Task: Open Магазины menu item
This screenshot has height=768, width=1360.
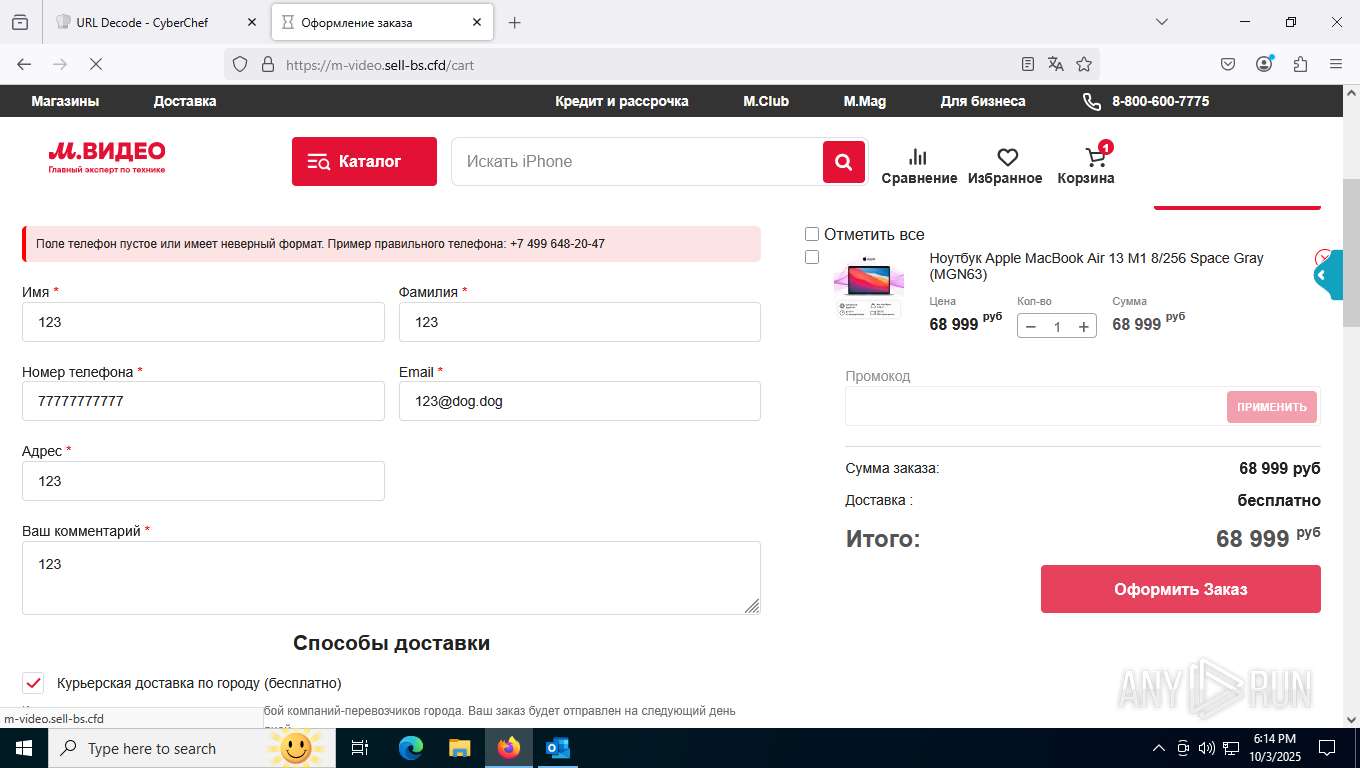Action: [x=65, y=101]
